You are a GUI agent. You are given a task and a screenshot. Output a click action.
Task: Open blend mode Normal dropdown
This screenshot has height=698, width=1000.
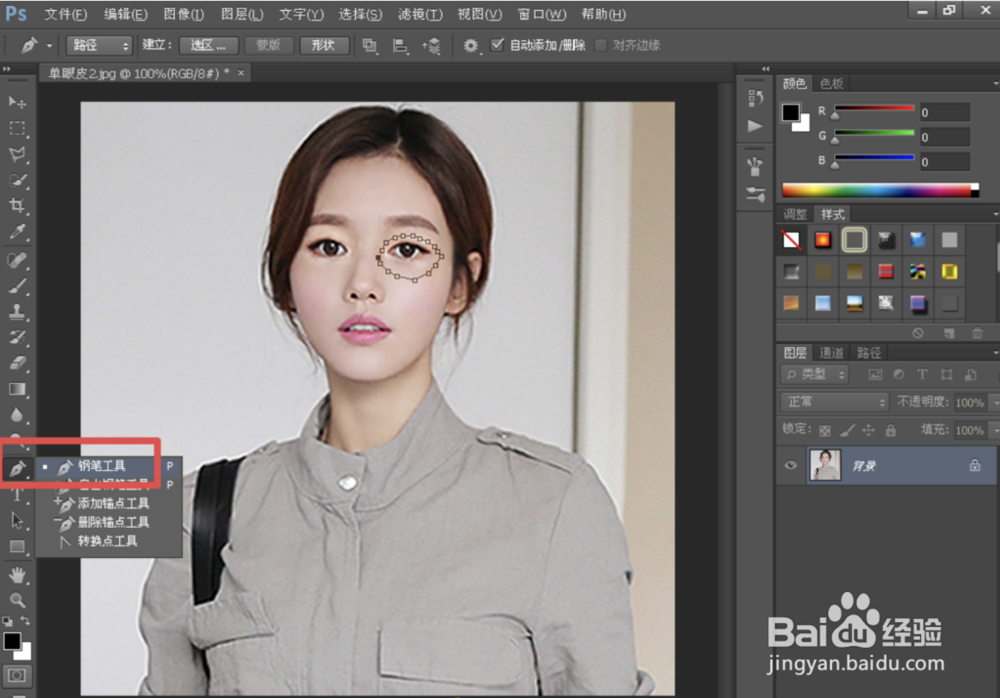pyautogui.click(x=834, y=402)
